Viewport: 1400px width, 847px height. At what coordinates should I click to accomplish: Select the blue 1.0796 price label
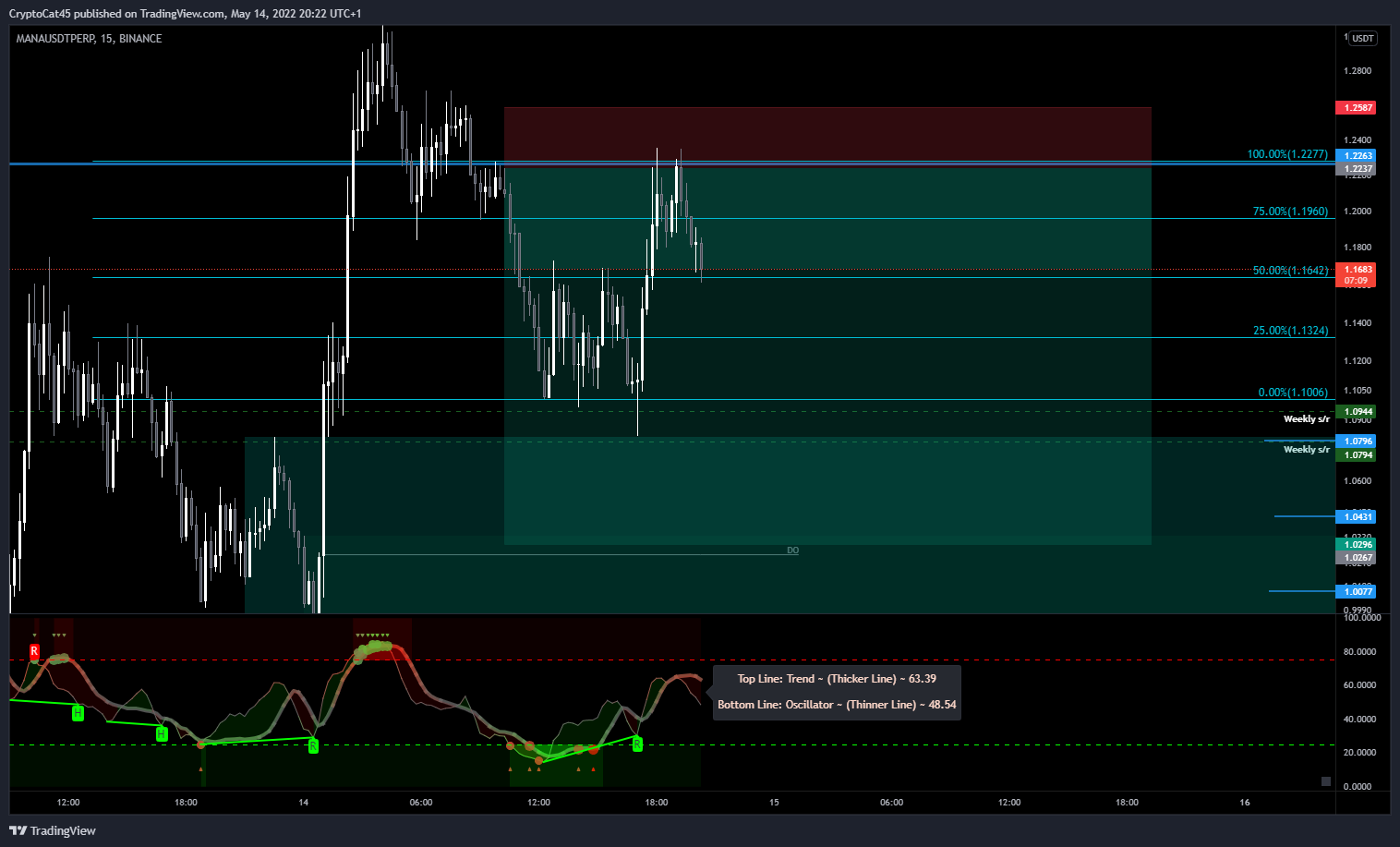coord(1356,442)
